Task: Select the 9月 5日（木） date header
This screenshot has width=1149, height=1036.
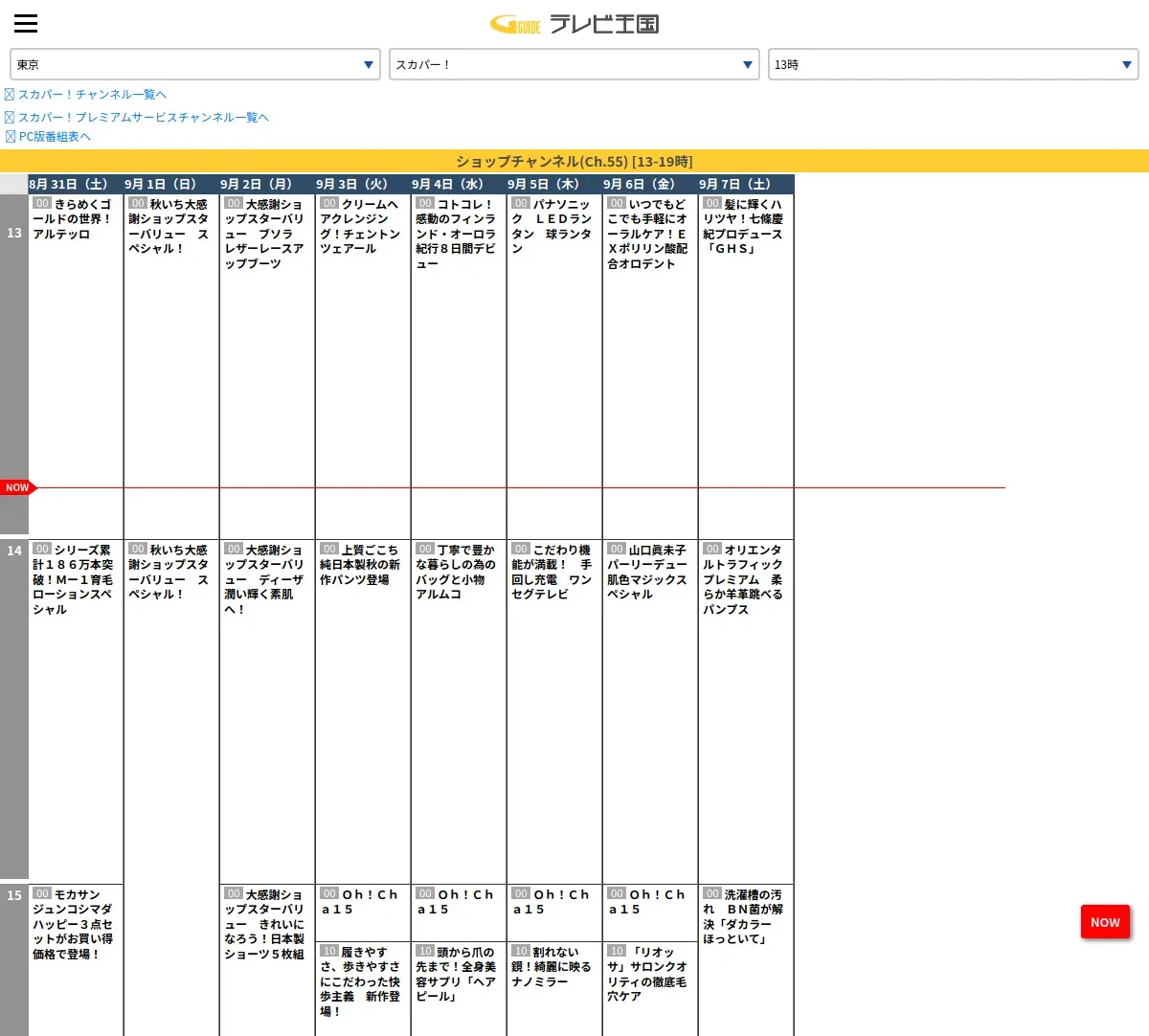Action: pos(554,184)
